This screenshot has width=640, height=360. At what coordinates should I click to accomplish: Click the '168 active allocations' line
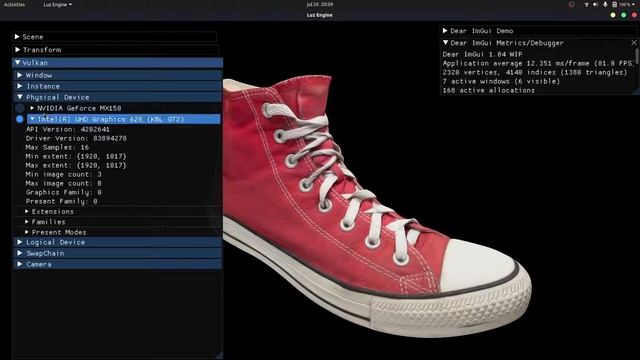point(489,90)
